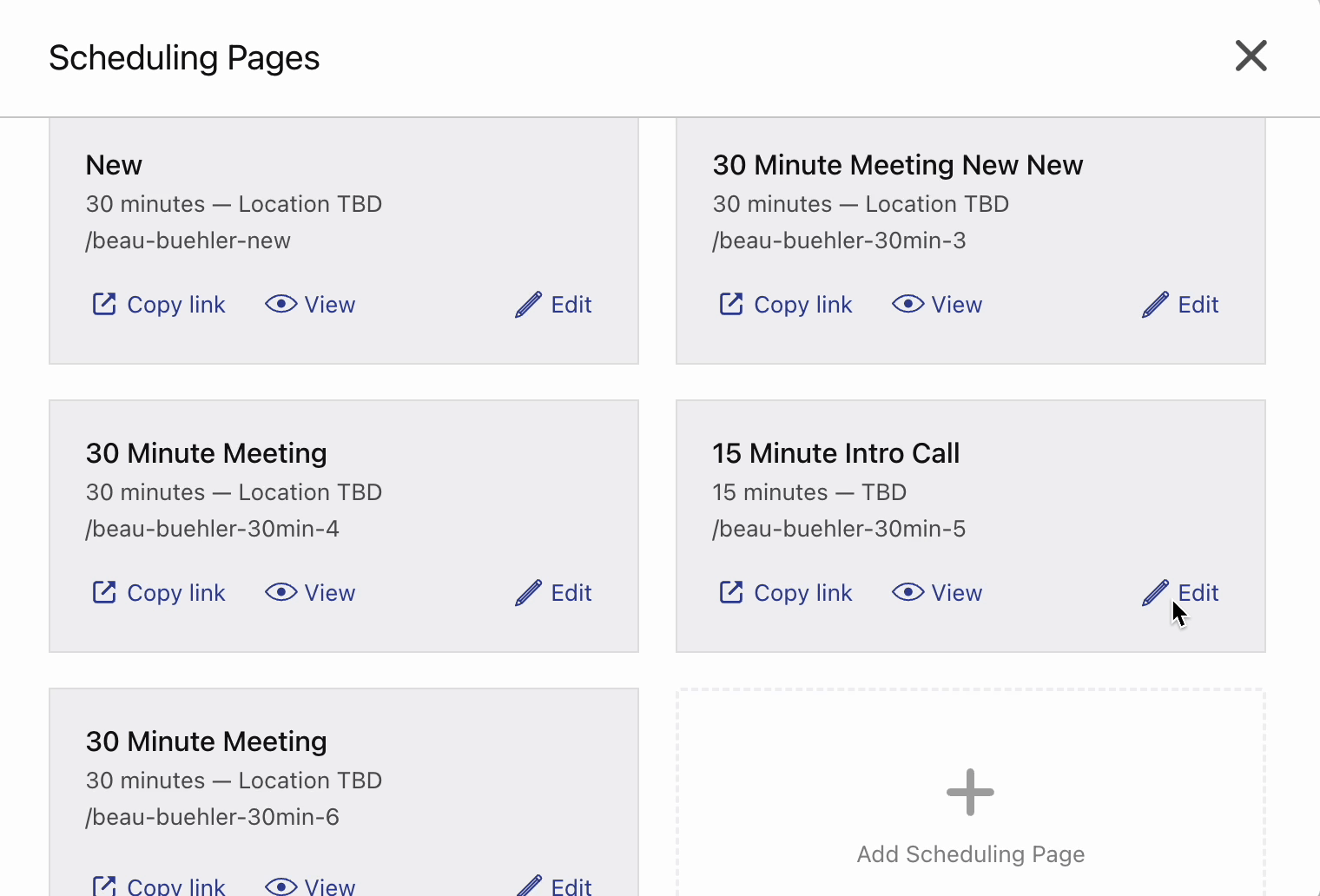Click copy link icon for beau-buehler-30min-4

104,592
